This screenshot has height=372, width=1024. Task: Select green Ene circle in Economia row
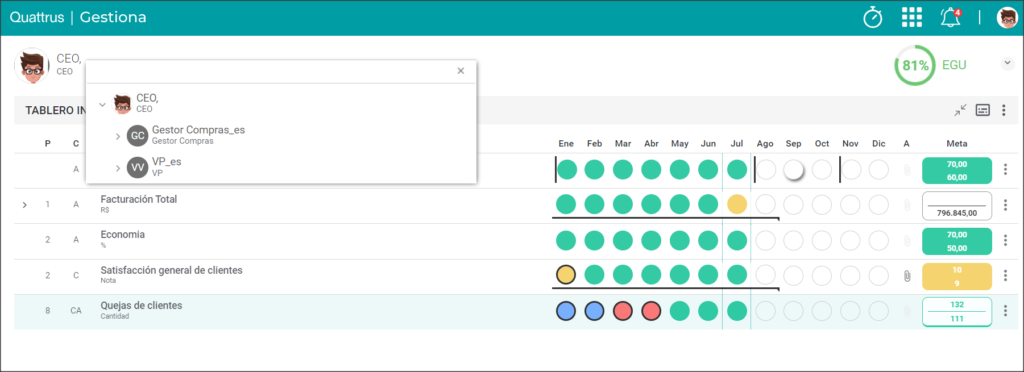pyautogui.click(x=566, y=240)
